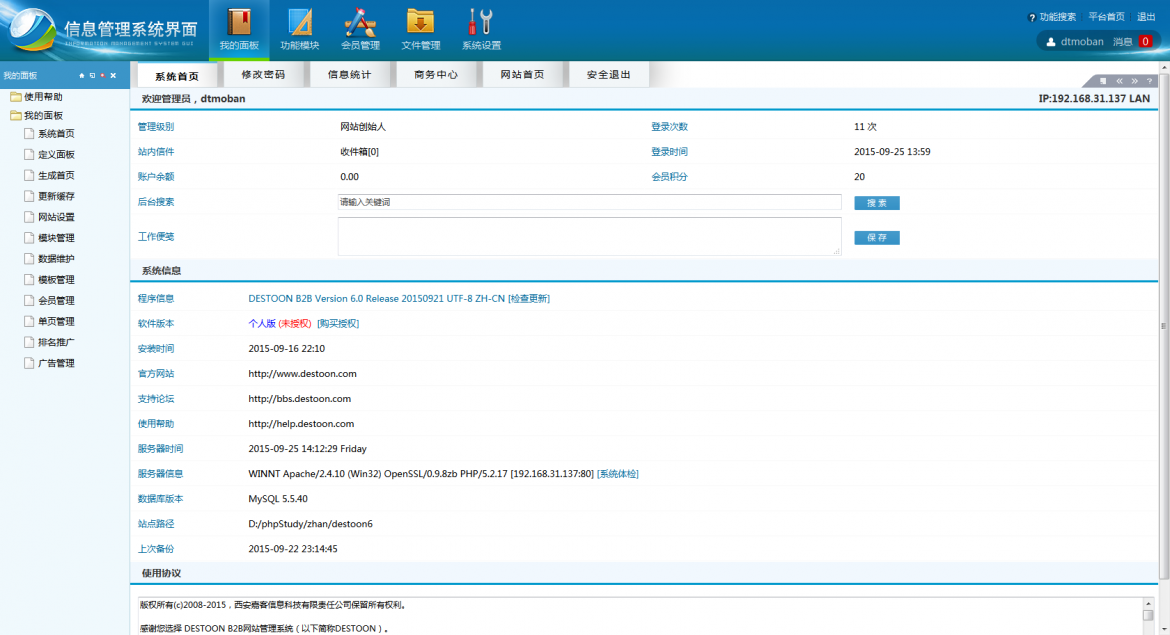Click the page's vertical scrollbar
The height and width of the screenshot is (635, 1170).
tap(1163, 327)
